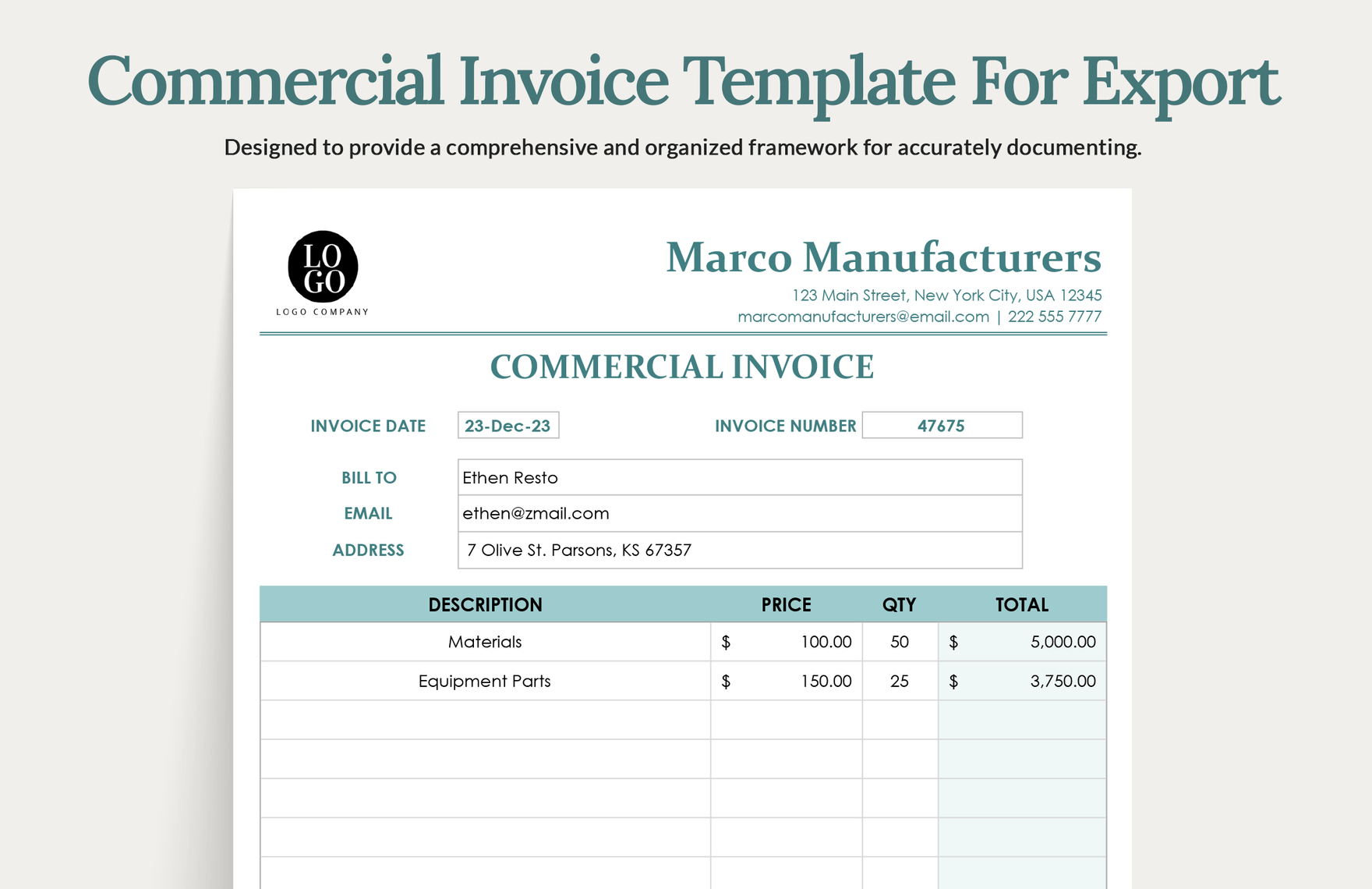Viewport: 1372px width, 889px height.
Task: Click the TOTAL column header
Action: pos(1022,604)
